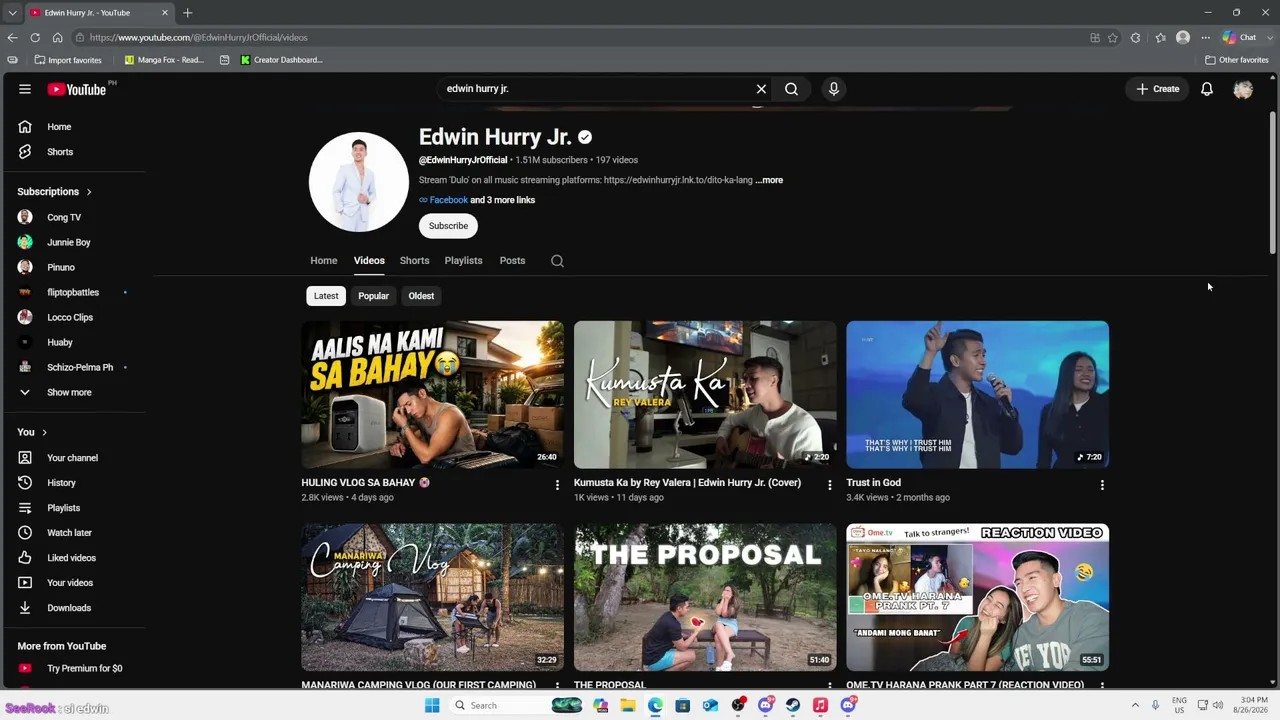Switch to the channel Shorts tab
This screenshot has height=720, width=1280.
point(415,261)
